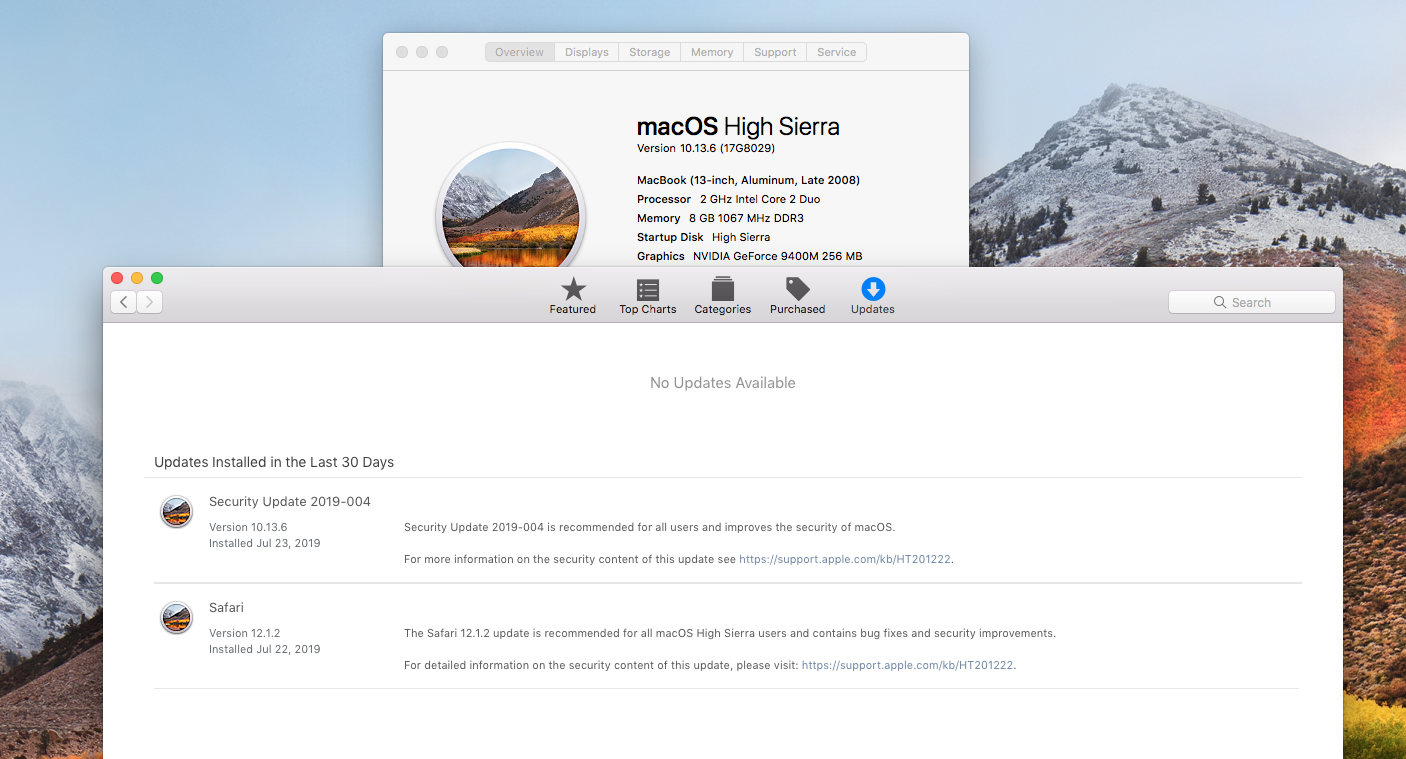This screenshot has width=1406, height=759.
Task: Select the Updates download icon
Action: [x=873, y=289]
